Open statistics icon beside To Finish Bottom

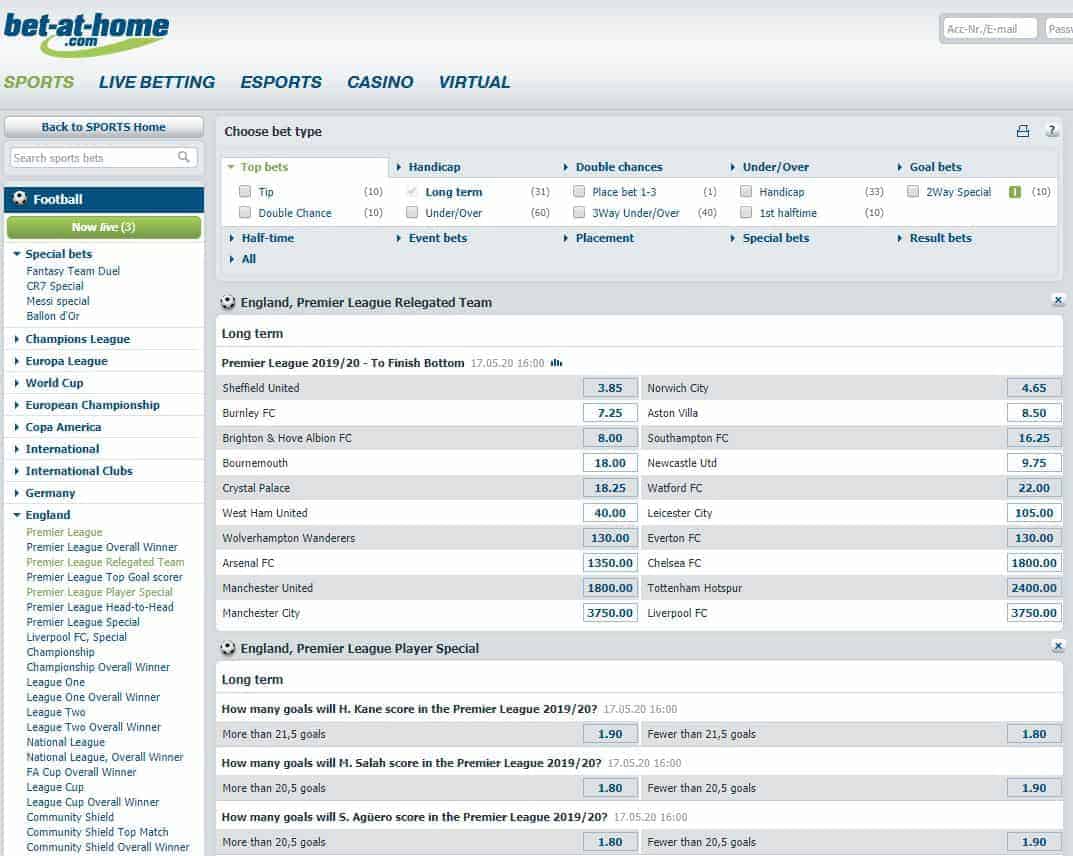tap(557, 363)
